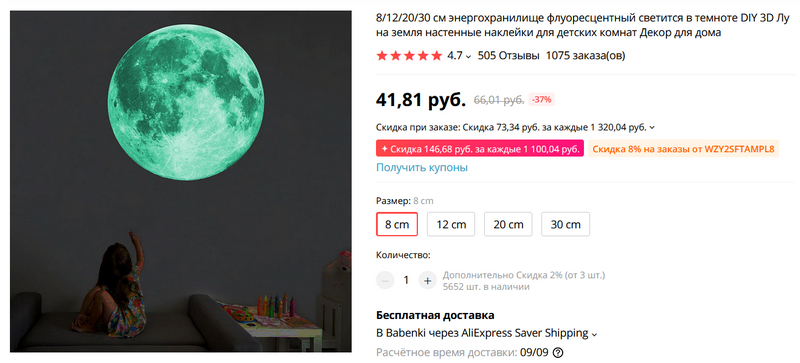Image resolution: width=800 pixels, height=363 pixels.
Task: Choose the 20 cm size
Action: [x=508, y=224]
